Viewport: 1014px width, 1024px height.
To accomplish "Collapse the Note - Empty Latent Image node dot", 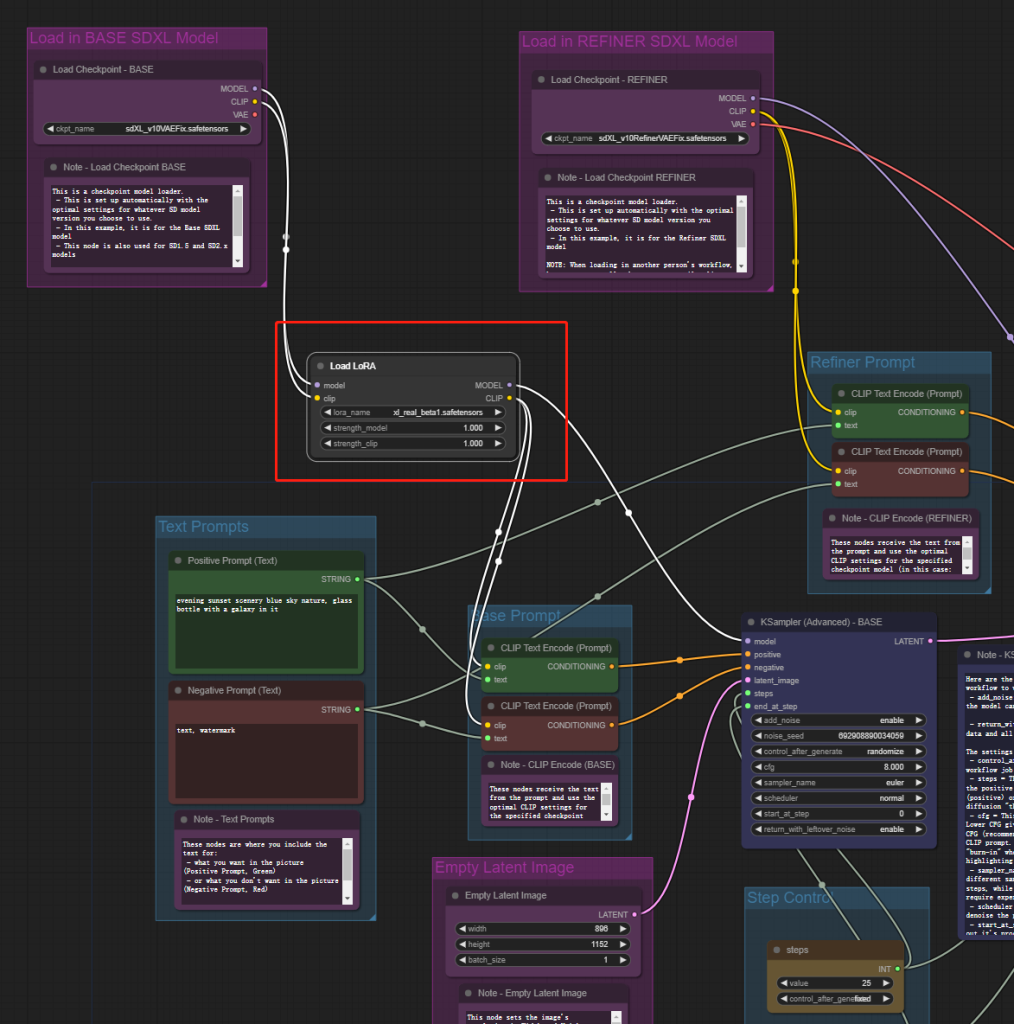I will coord(468,993).
